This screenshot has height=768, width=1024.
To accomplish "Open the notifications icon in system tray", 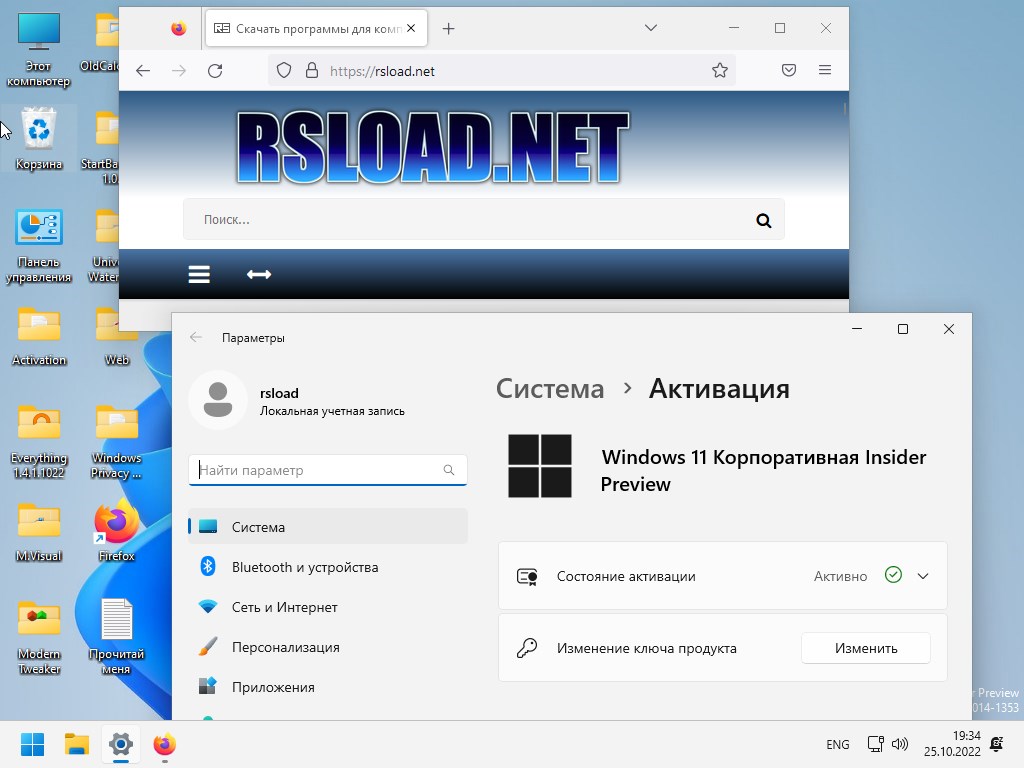I will click(x=997, y=744).
